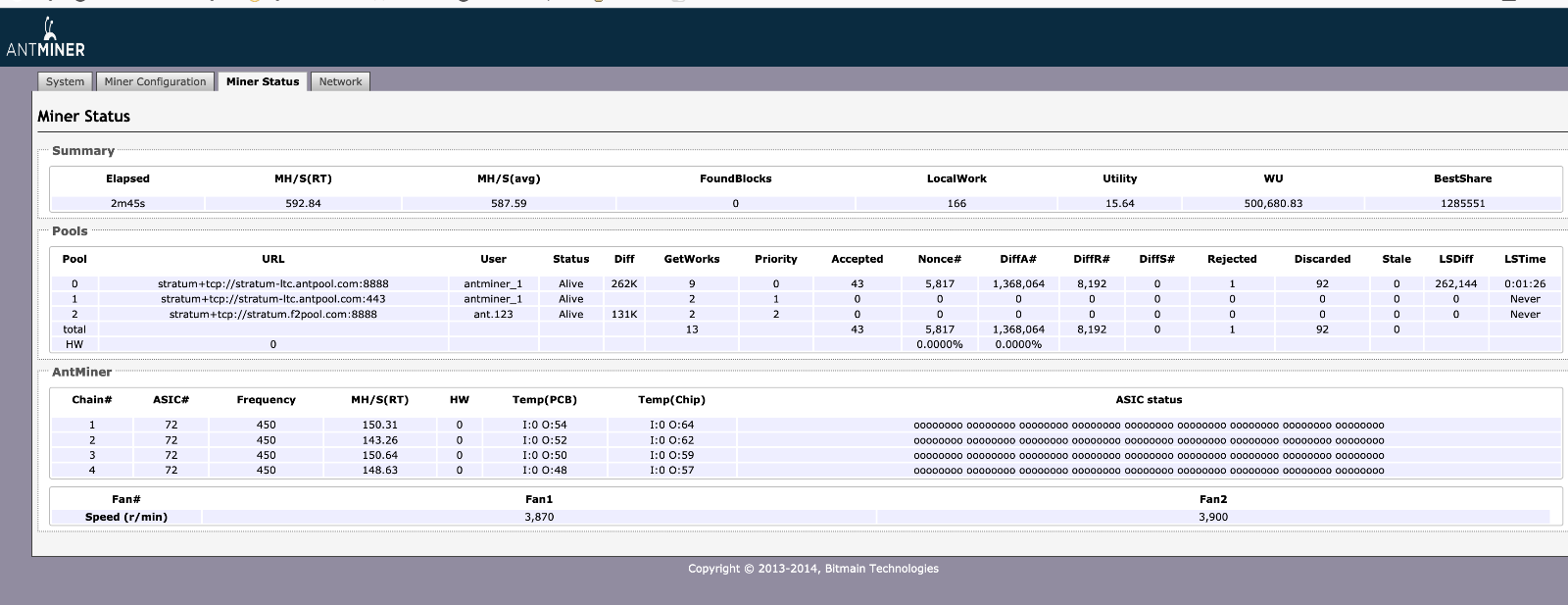1568x605 pixels.
Task: Click the average hashrate value 587.59
Action: pyautogui.click(x=509, y=203)
